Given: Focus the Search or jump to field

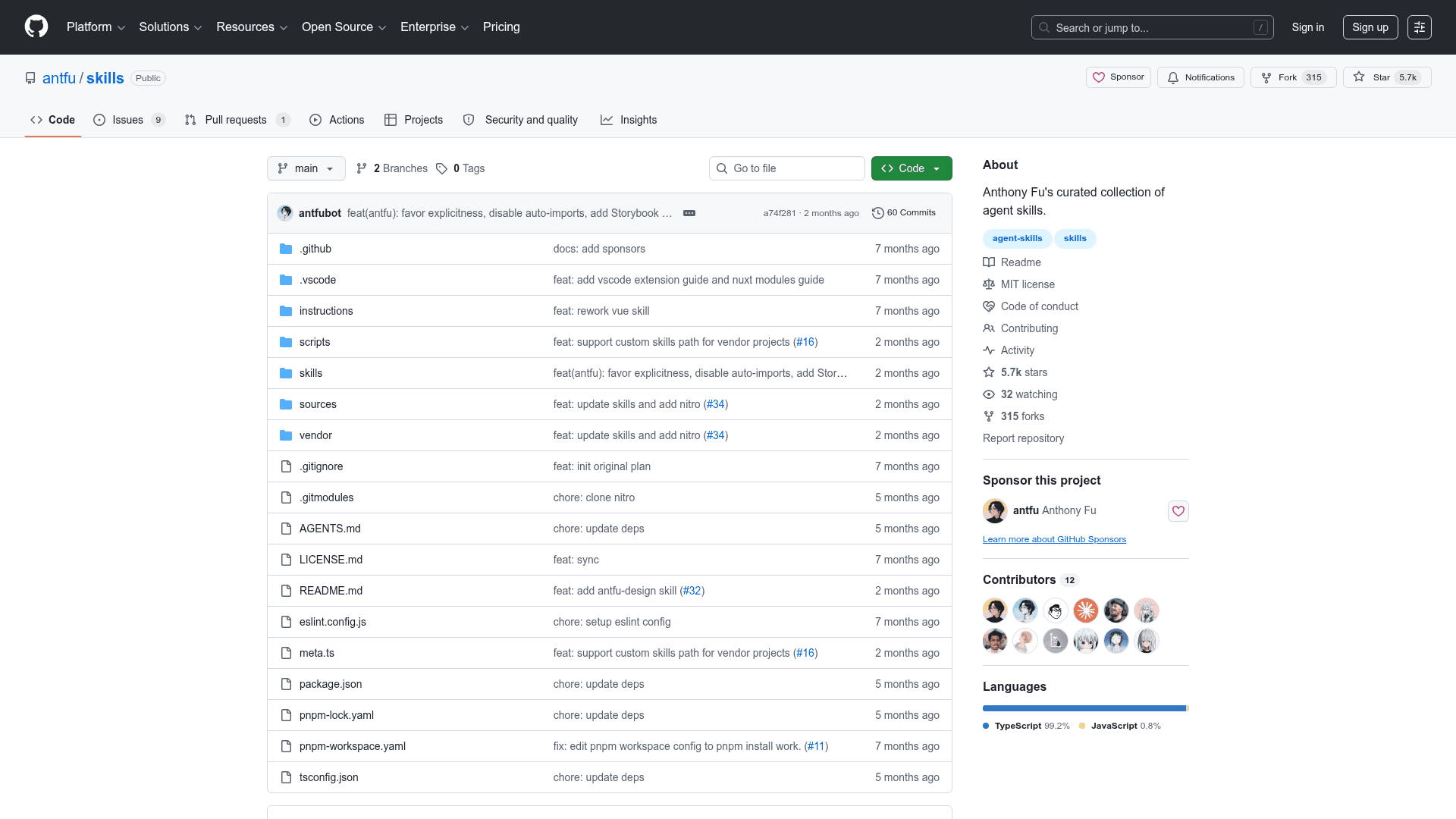Looking at the screenshot, I should (x=1152, y=27).
